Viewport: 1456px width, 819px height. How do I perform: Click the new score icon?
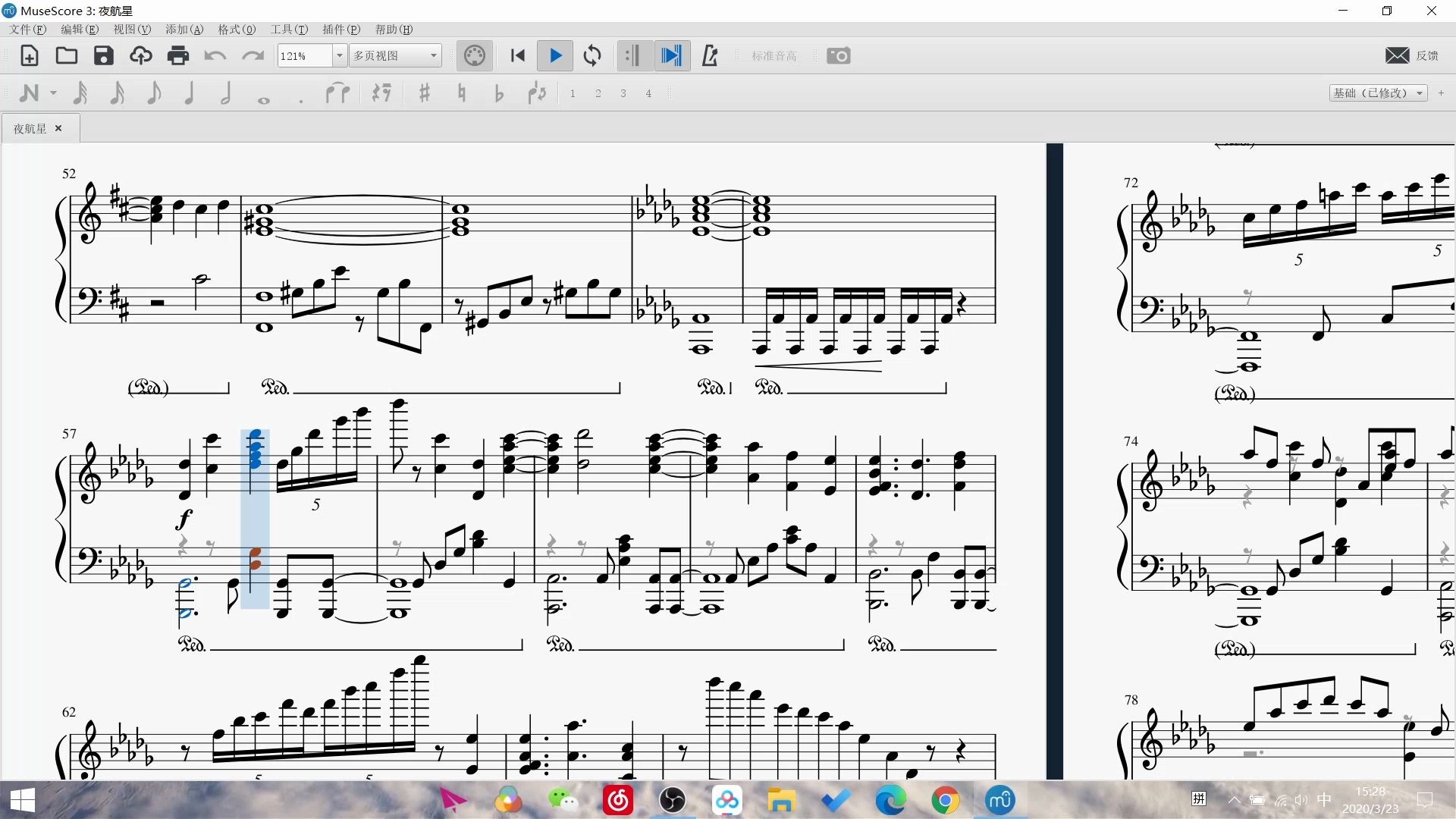point(29,55)
